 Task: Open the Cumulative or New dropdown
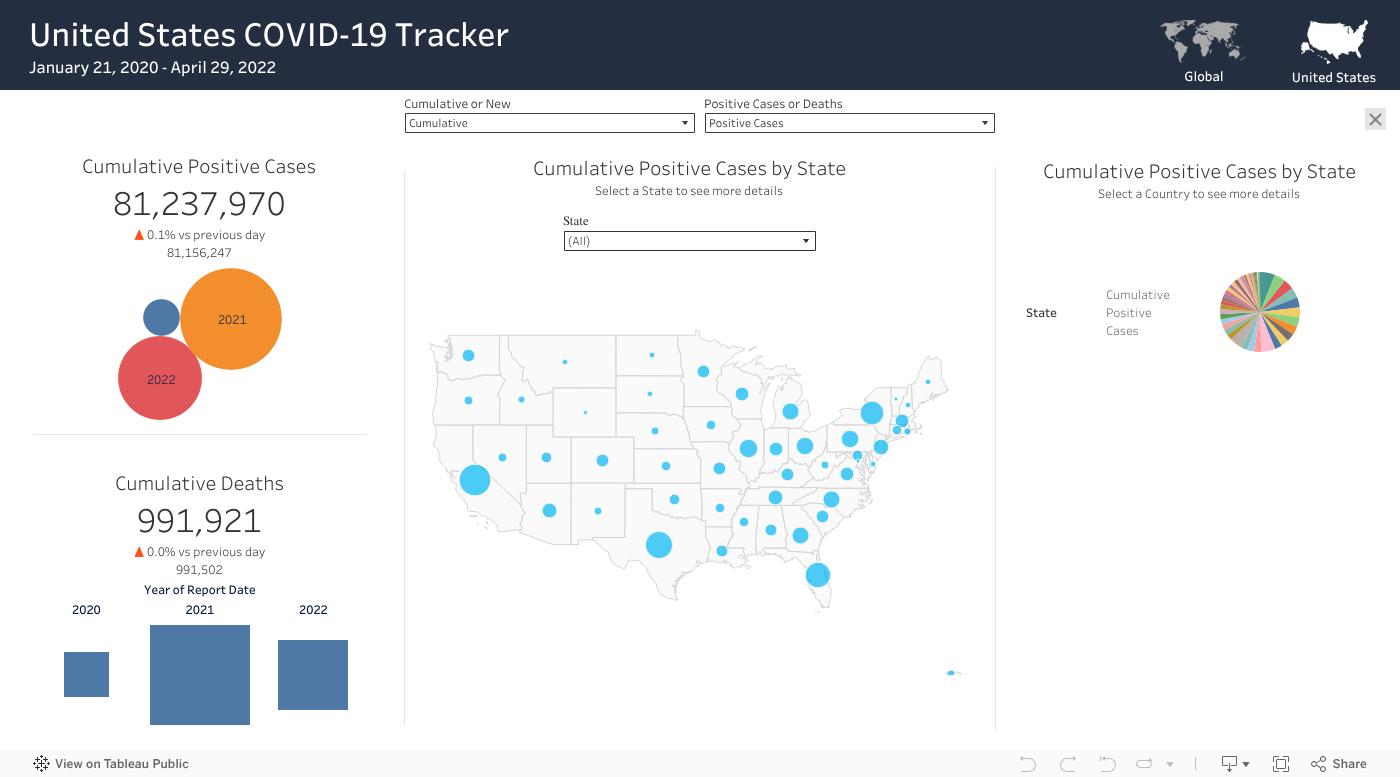coord(549,123)
